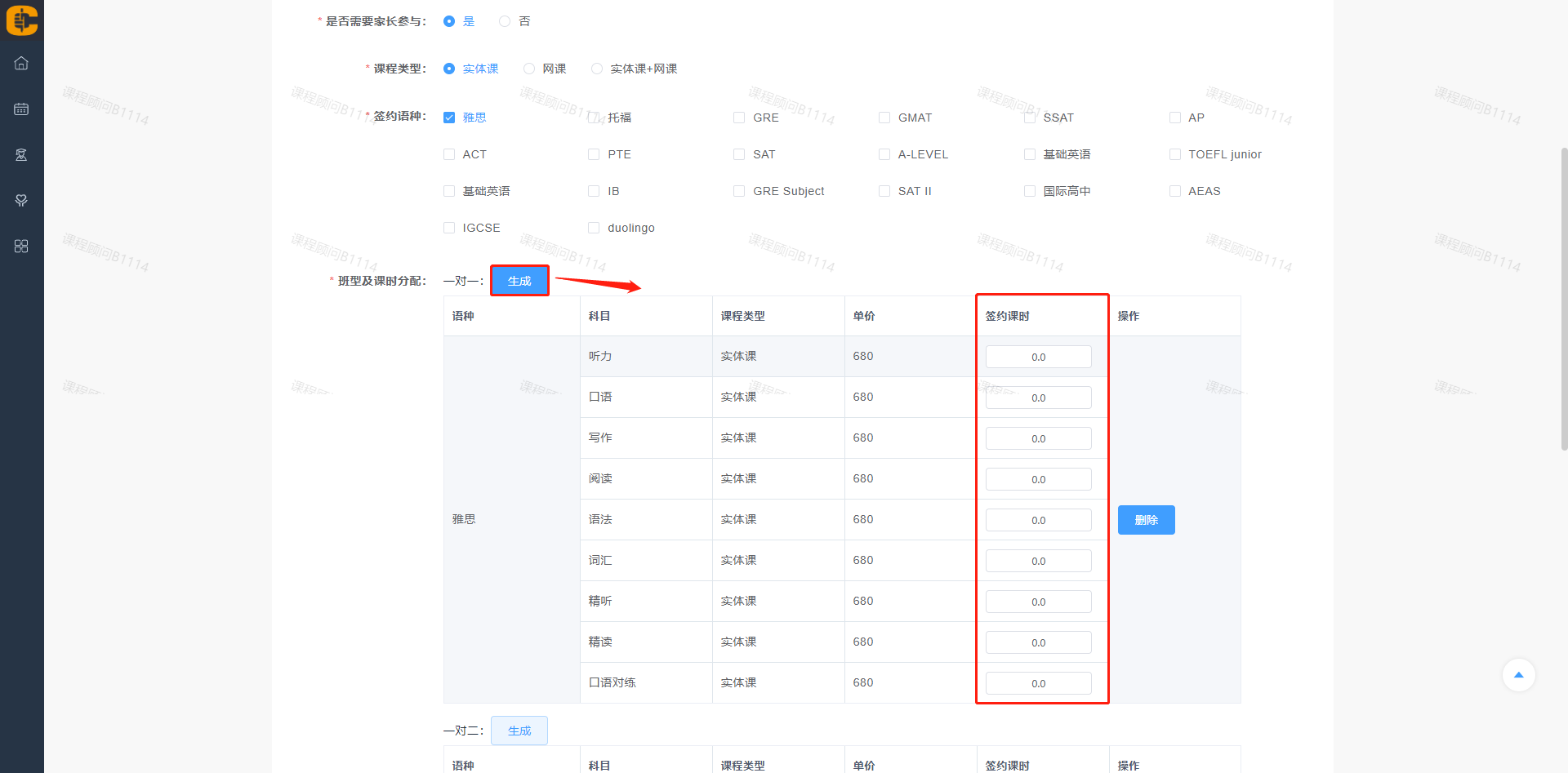Select 否 for parent participation
1568x773 pixels.
tap(505, 21)
